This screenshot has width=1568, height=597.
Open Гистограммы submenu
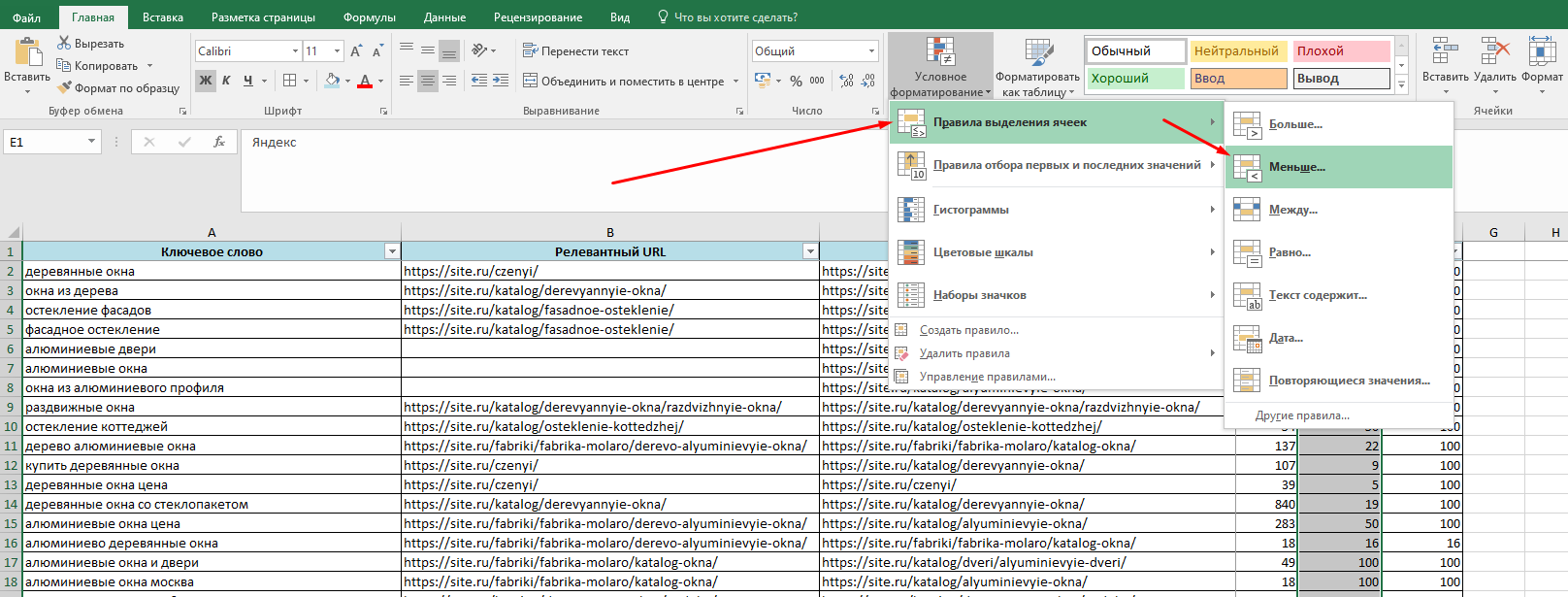coord(1057,210)
